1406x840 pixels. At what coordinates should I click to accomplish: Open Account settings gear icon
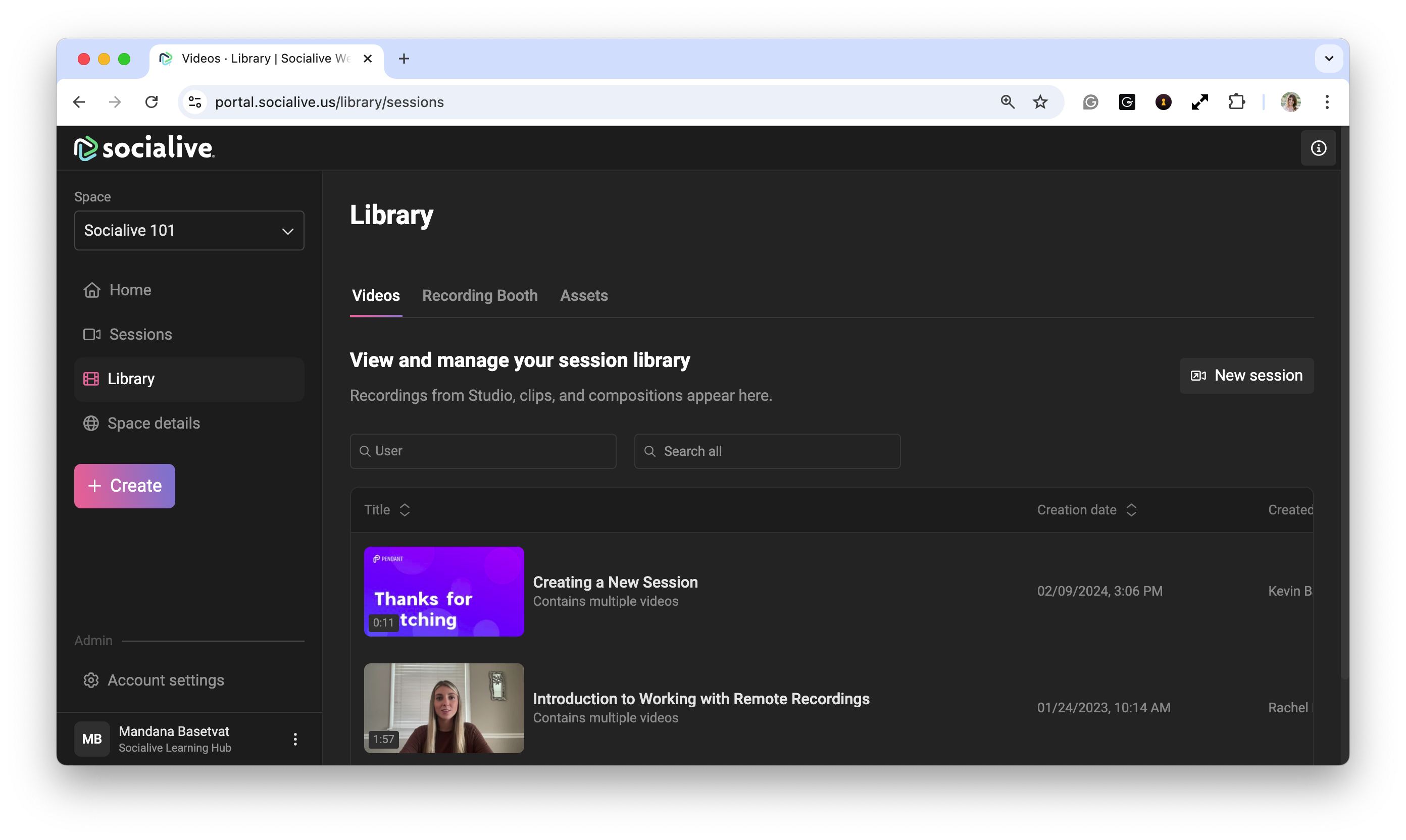tap(91, 680)
